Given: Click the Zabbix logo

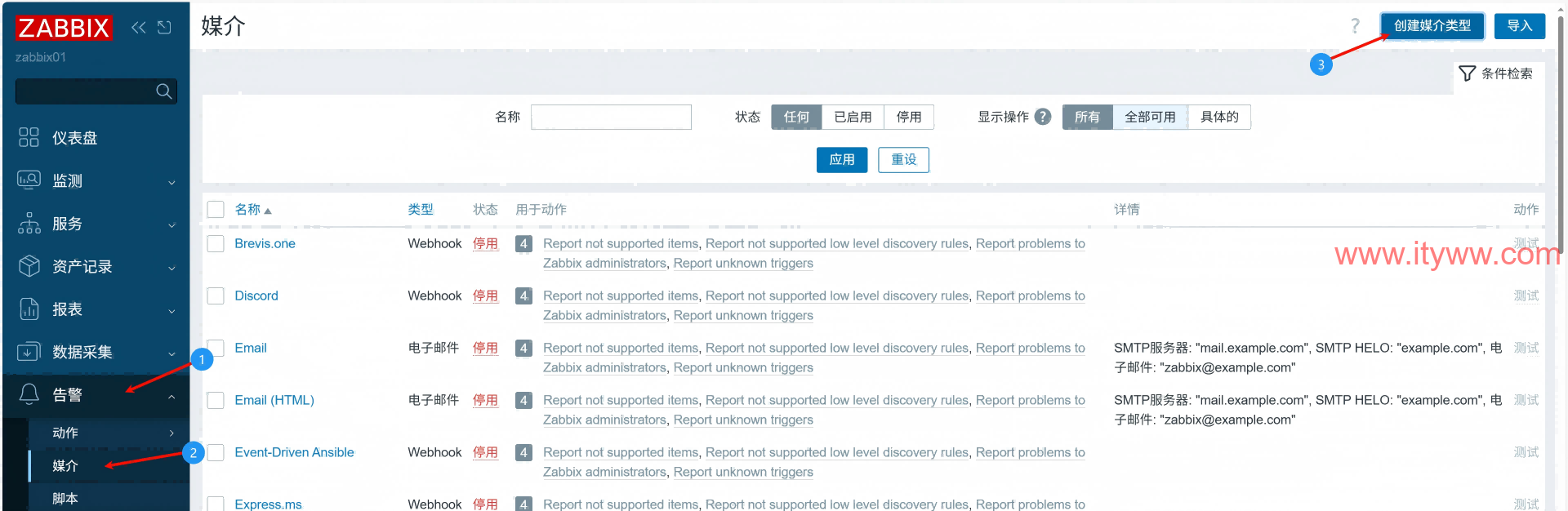Looking at the screenshot, I should (x=64, y=28).
